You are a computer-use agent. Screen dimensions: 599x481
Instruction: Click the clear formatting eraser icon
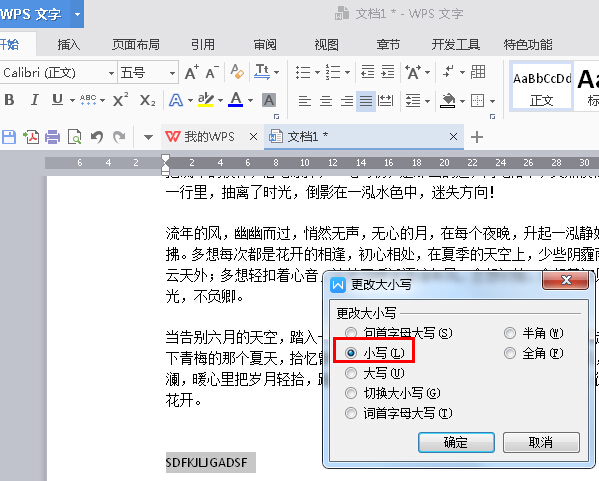coord(237,71)
